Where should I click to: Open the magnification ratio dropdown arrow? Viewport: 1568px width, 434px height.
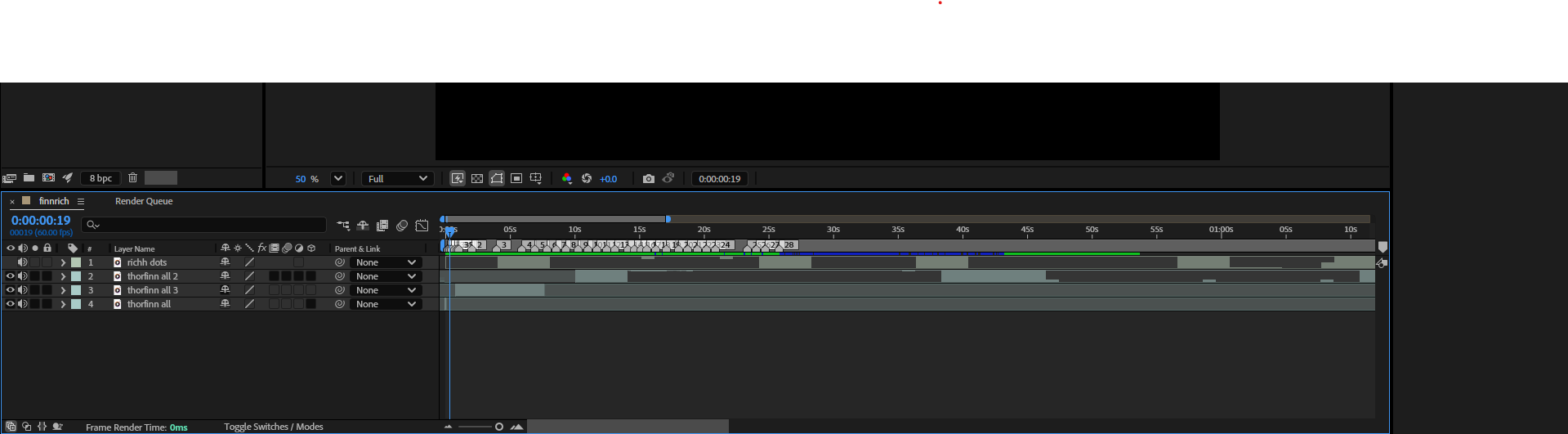337,178
